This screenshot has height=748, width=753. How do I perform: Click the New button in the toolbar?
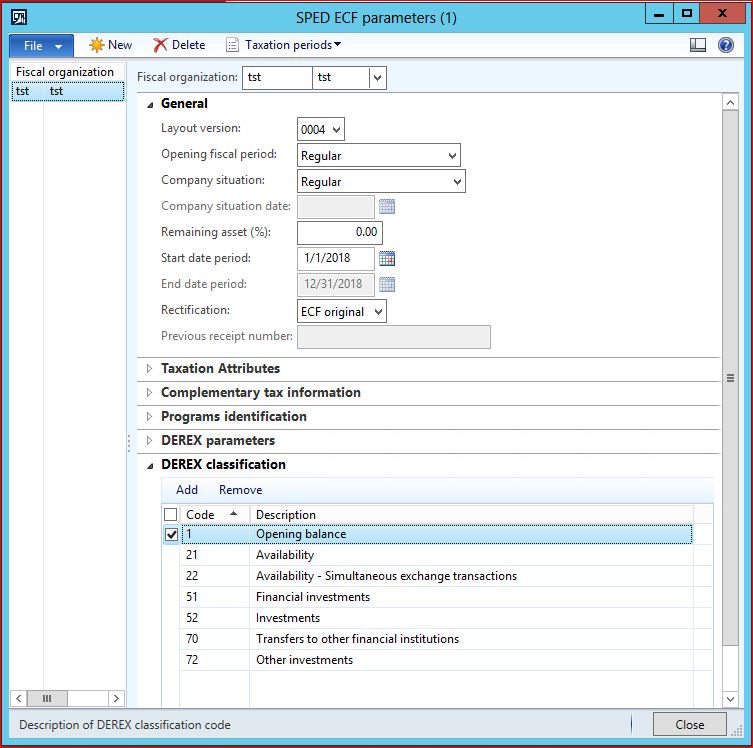[110, 45]
